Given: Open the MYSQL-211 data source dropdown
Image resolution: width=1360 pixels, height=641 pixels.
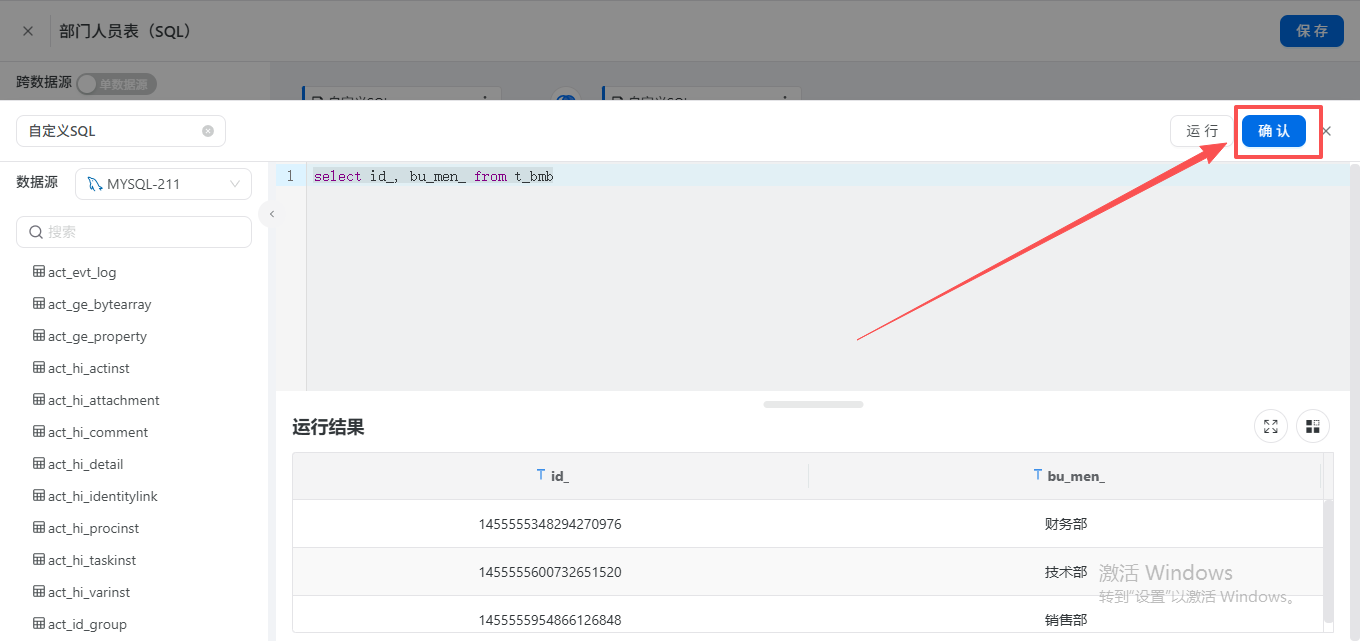Looking at the screenshot, I should [x=164, y=184].
